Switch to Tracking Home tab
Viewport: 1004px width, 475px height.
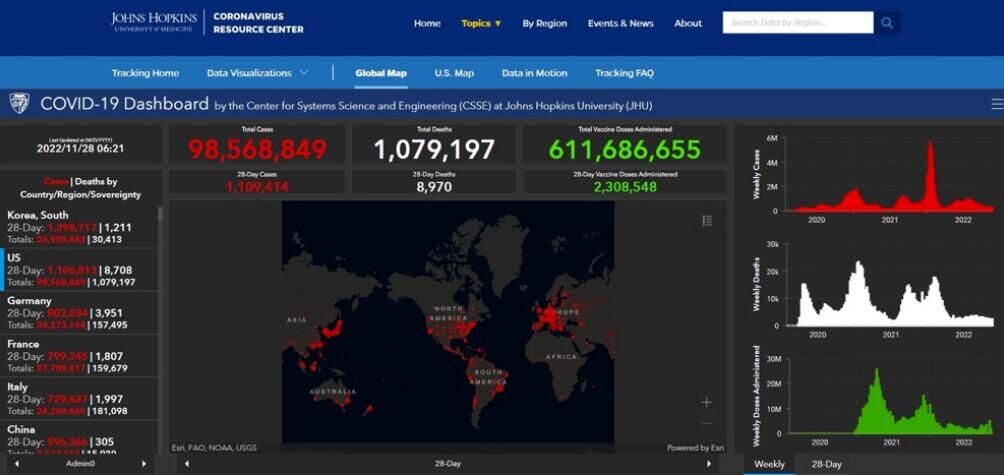point(145,73)
